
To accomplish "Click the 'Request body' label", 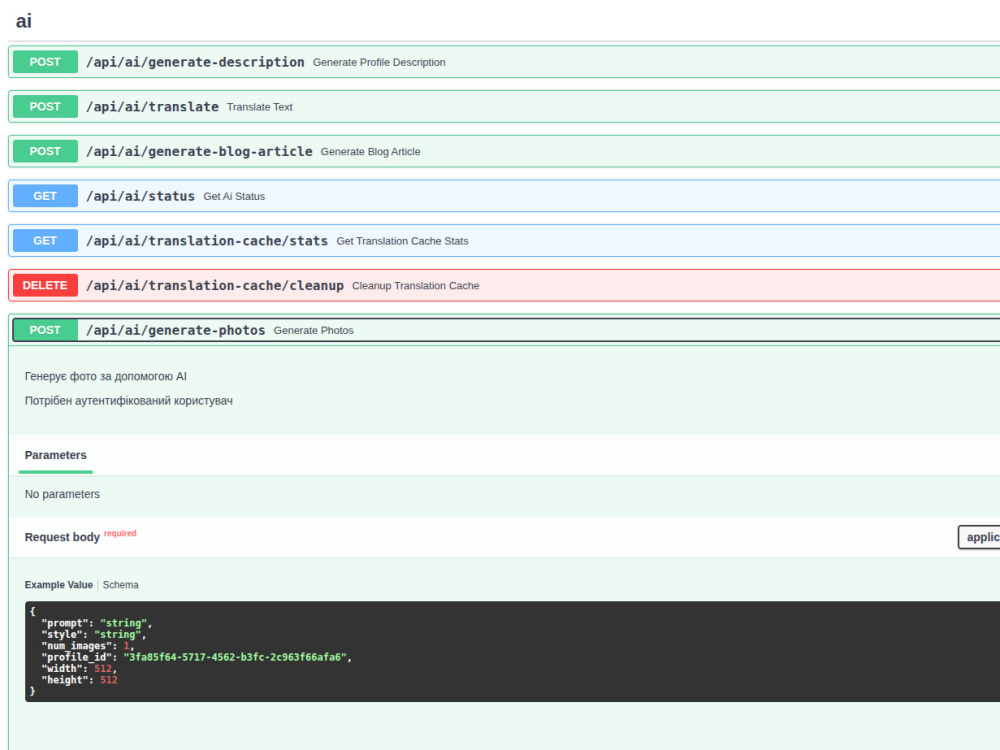I will tap(62, 537).
